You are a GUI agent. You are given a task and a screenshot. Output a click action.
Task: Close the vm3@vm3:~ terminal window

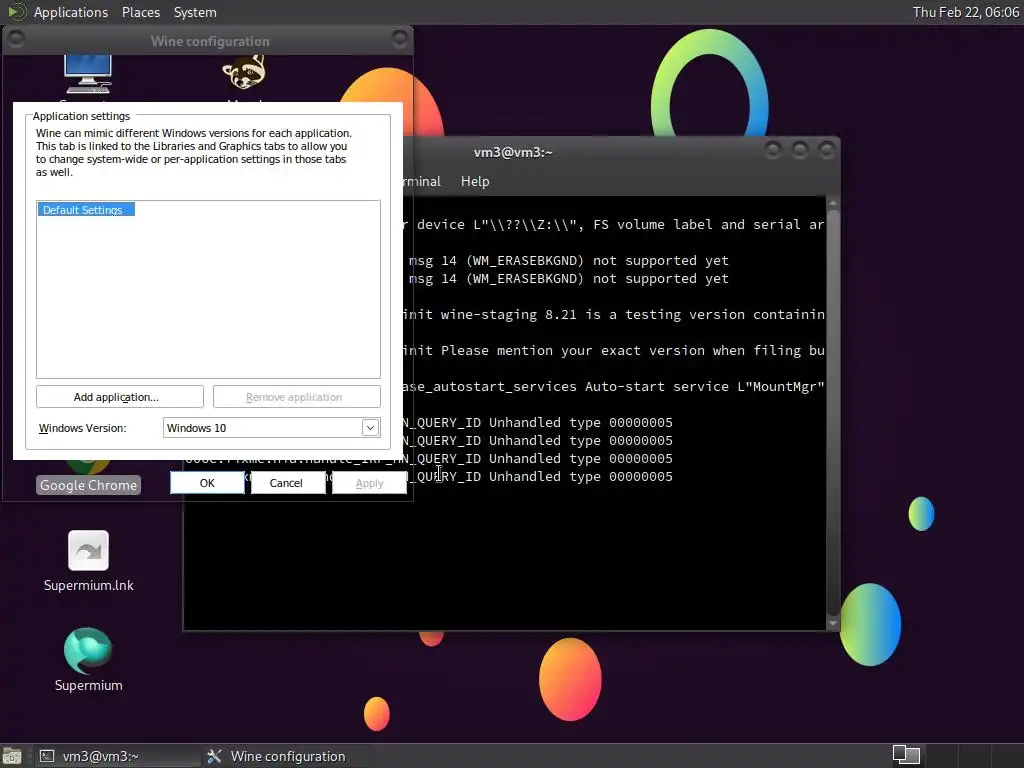[x=827, y=151]
